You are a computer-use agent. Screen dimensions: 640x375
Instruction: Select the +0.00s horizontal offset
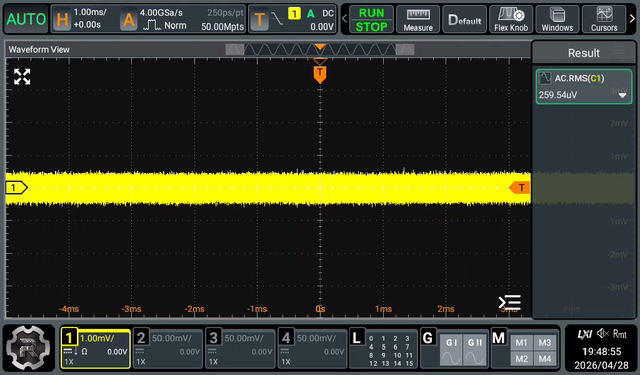(87, 25)
